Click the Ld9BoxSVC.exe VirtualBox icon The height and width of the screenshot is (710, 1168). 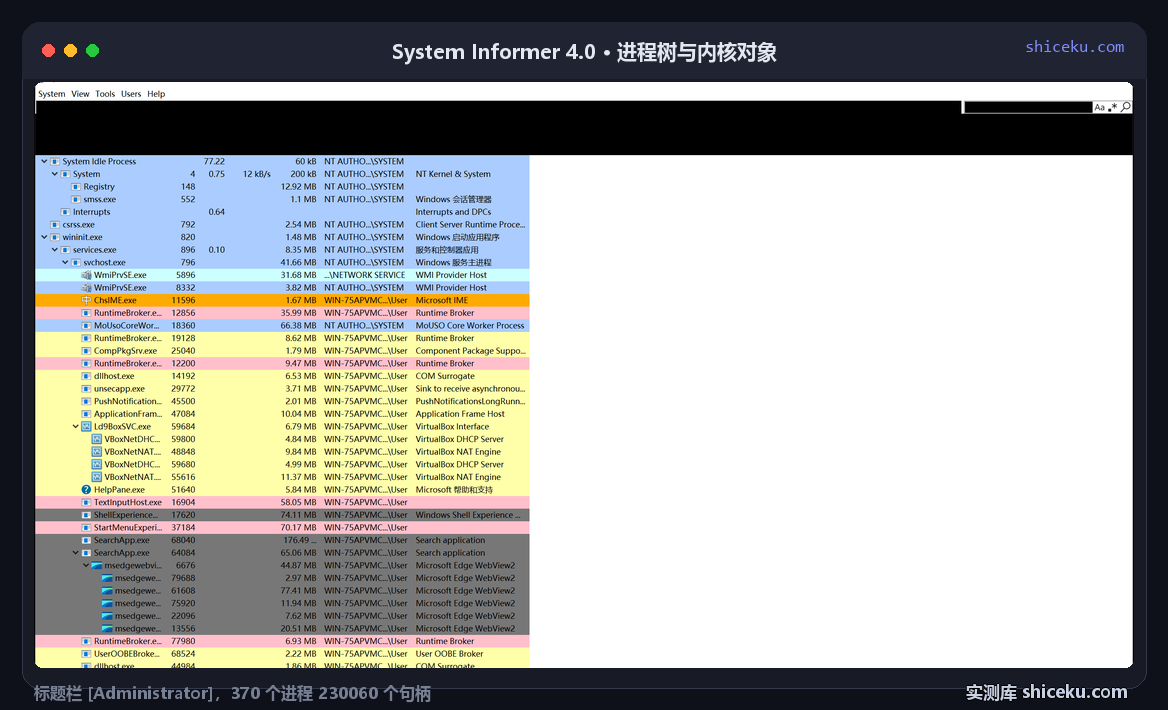tap(86, 427)
